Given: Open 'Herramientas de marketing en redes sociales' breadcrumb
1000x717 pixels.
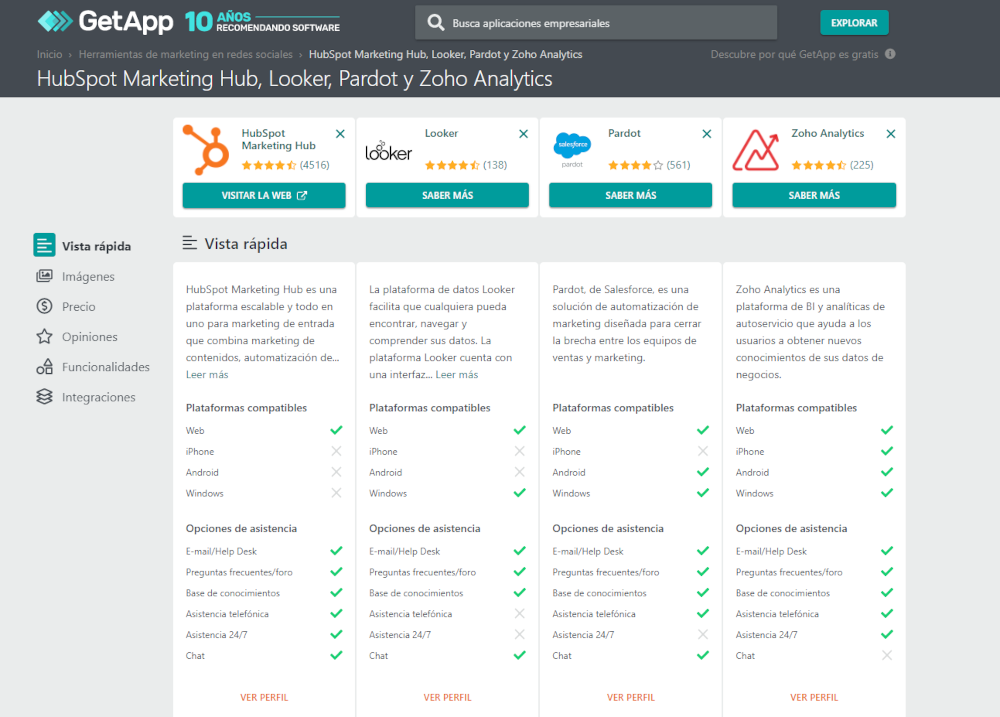Looking at the screenshot, I should coord(186,54).
